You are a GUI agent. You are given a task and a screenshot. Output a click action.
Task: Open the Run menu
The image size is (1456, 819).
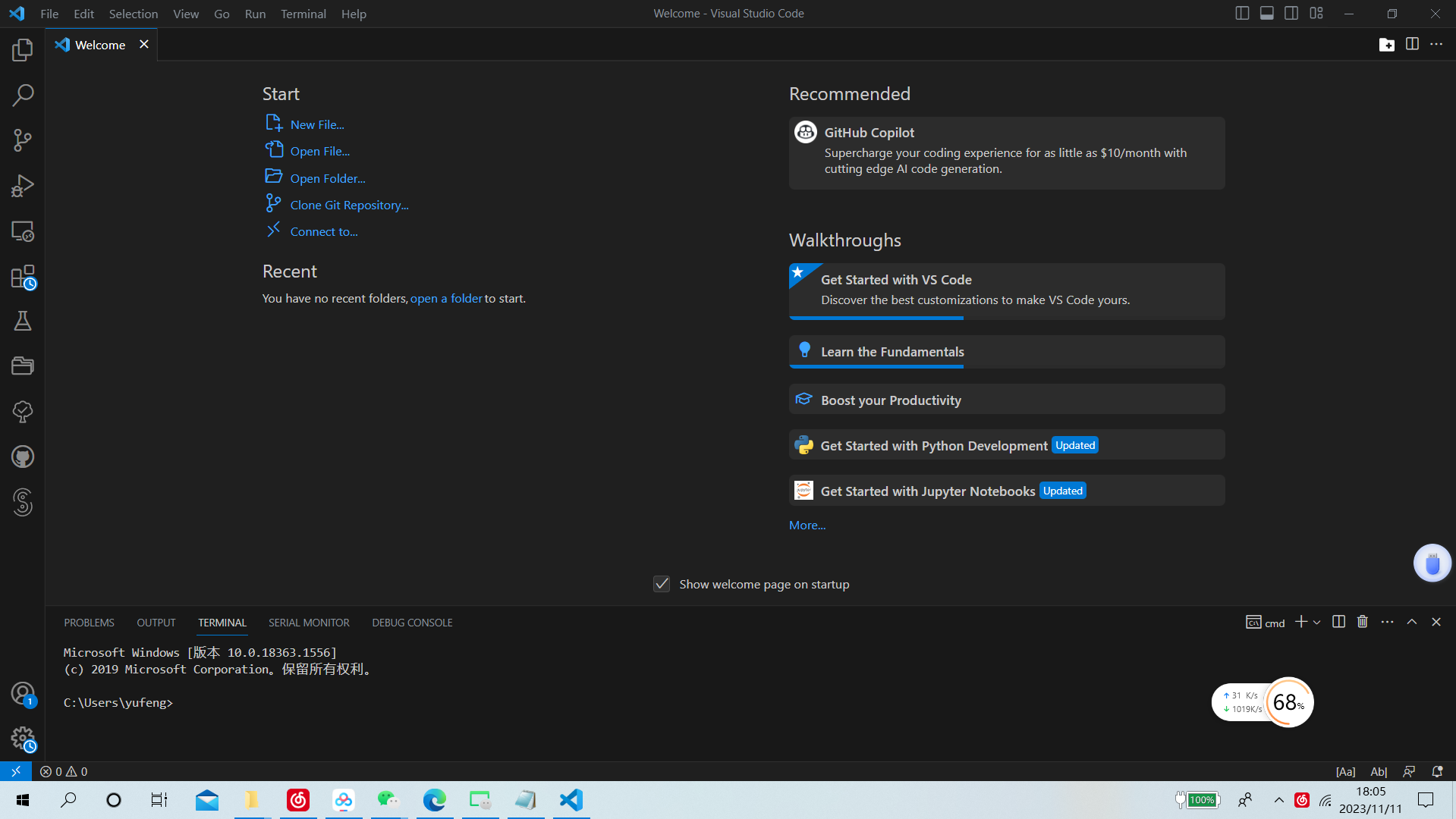pos(255,14)
